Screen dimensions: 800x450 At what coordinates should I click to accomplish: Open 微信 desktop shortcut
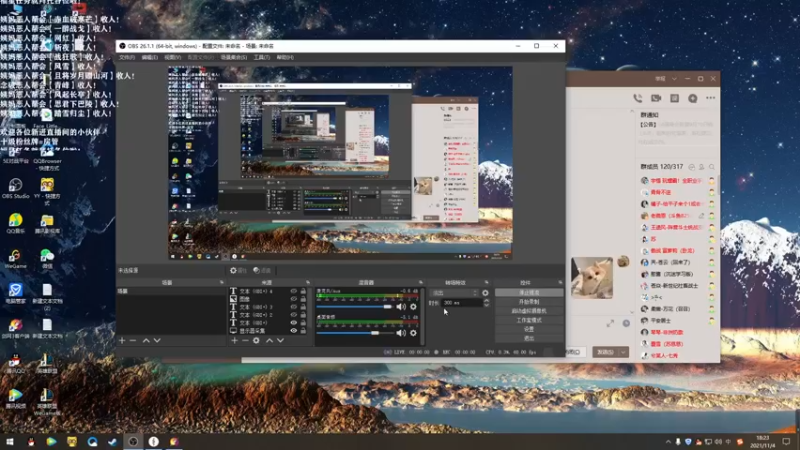(47, 258)
